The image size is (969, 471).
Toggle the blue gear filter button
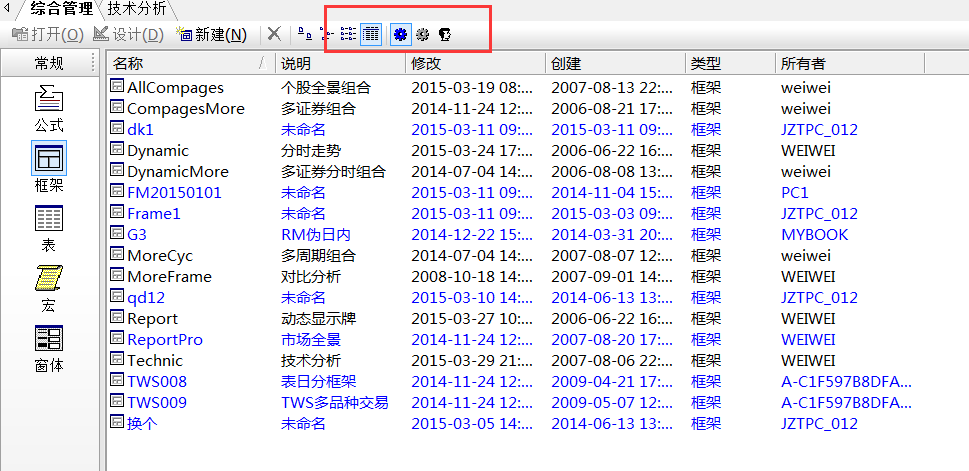(x=400, y=34)
